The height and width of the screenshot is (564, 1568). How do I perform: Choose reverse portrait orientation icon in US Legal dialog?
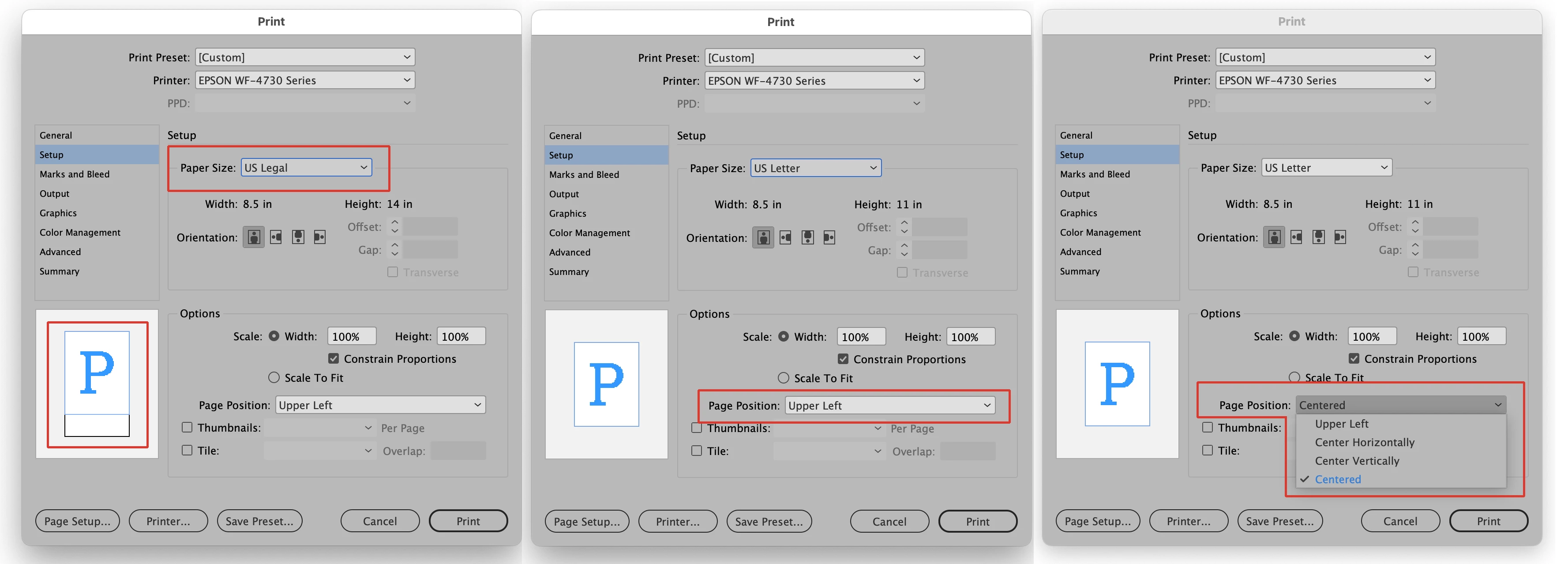[298, 237]
